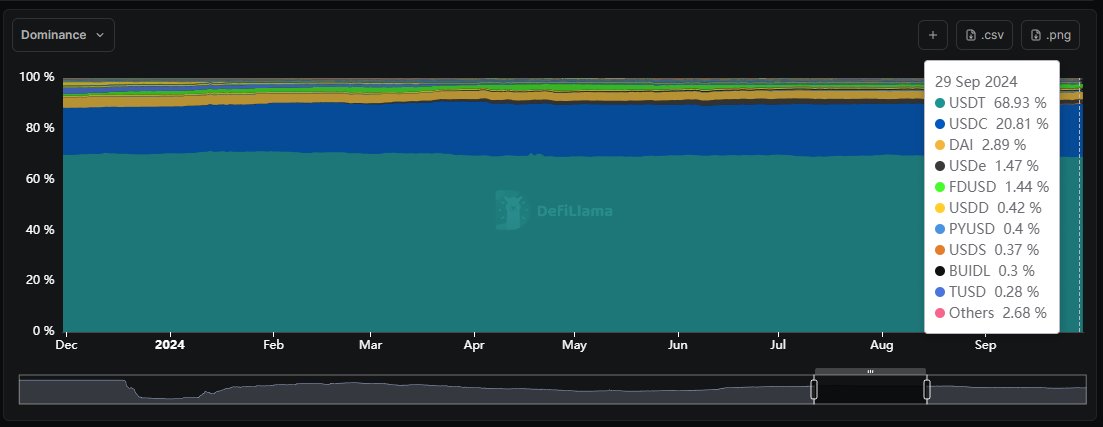Click TUSD 0.28 % tooltip entry
Viewport: 1103px width, 427px height.
[x=987, y=292]
